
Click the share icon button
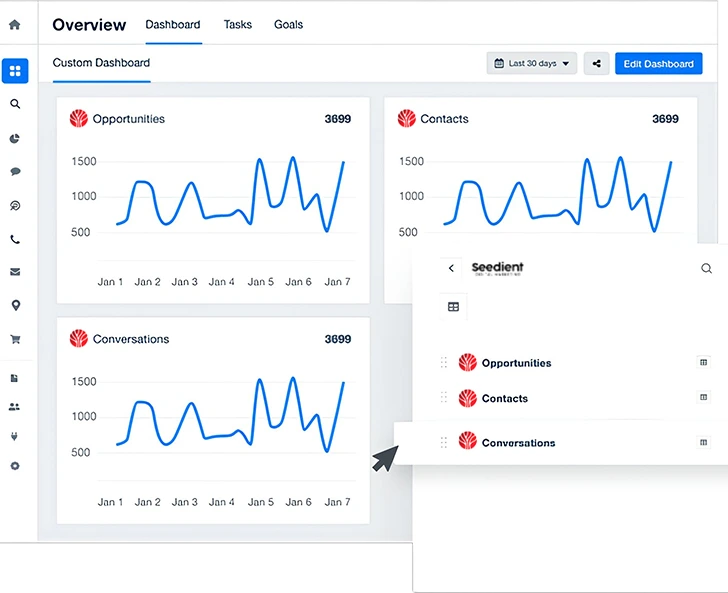coord(597,64)
